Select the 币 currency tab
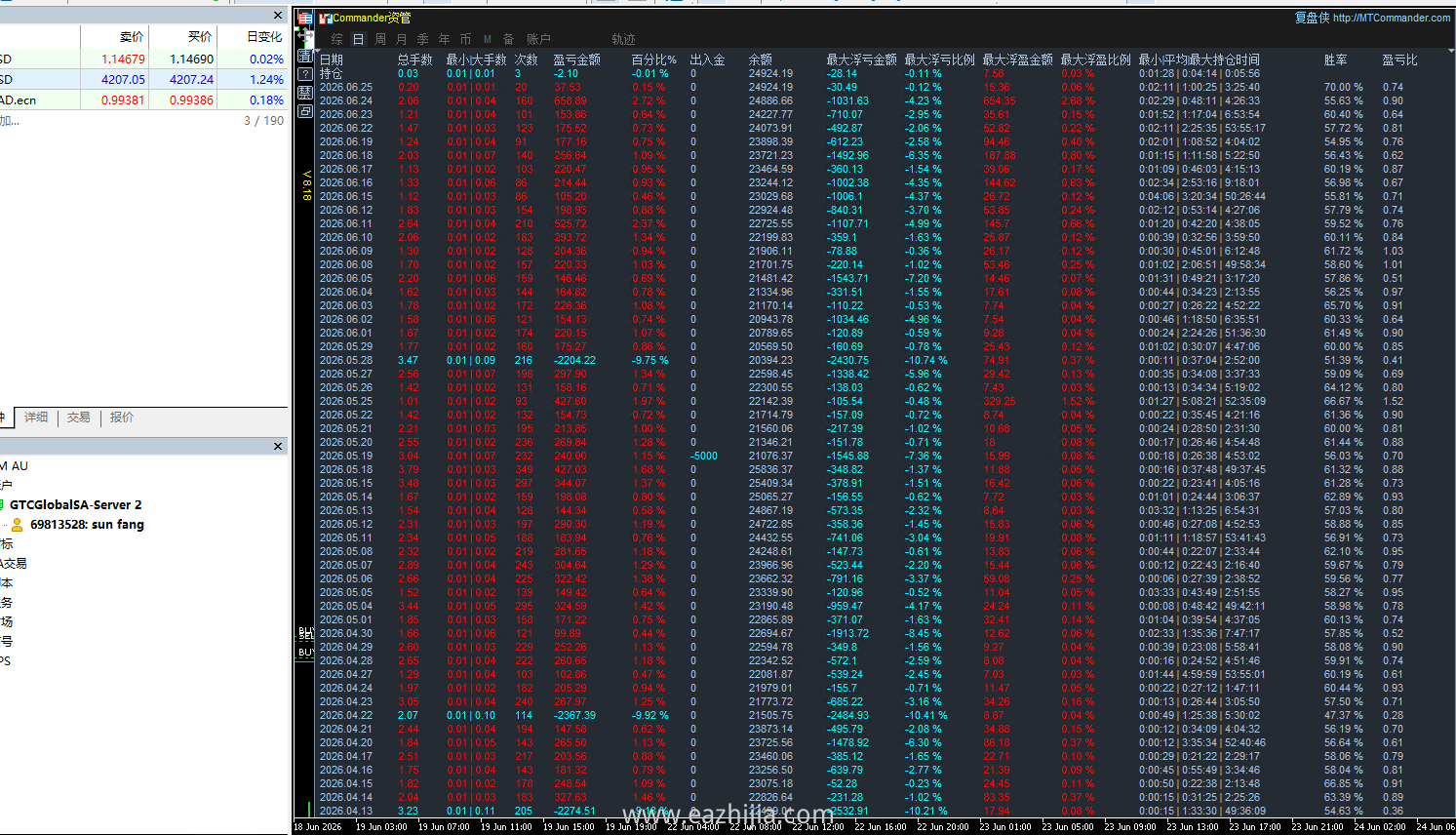This screenshot has width=1456, height=835. (x=466, y=39)
